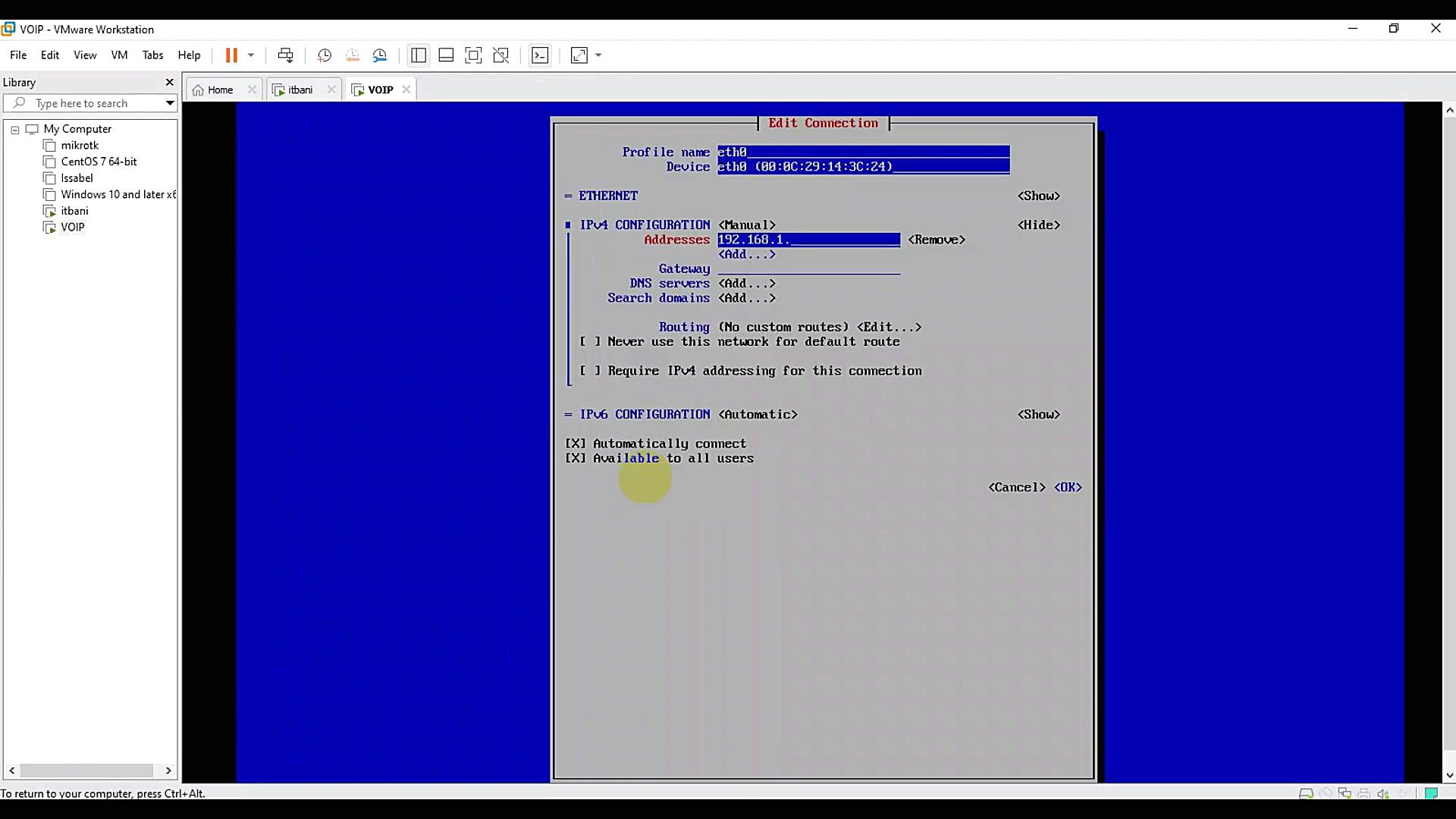Image resolution: width=1456 pixels, height=819 pixels.
Task: Toggle require IPv4 addressing checkbox
Action: click(x=590, y=371)
